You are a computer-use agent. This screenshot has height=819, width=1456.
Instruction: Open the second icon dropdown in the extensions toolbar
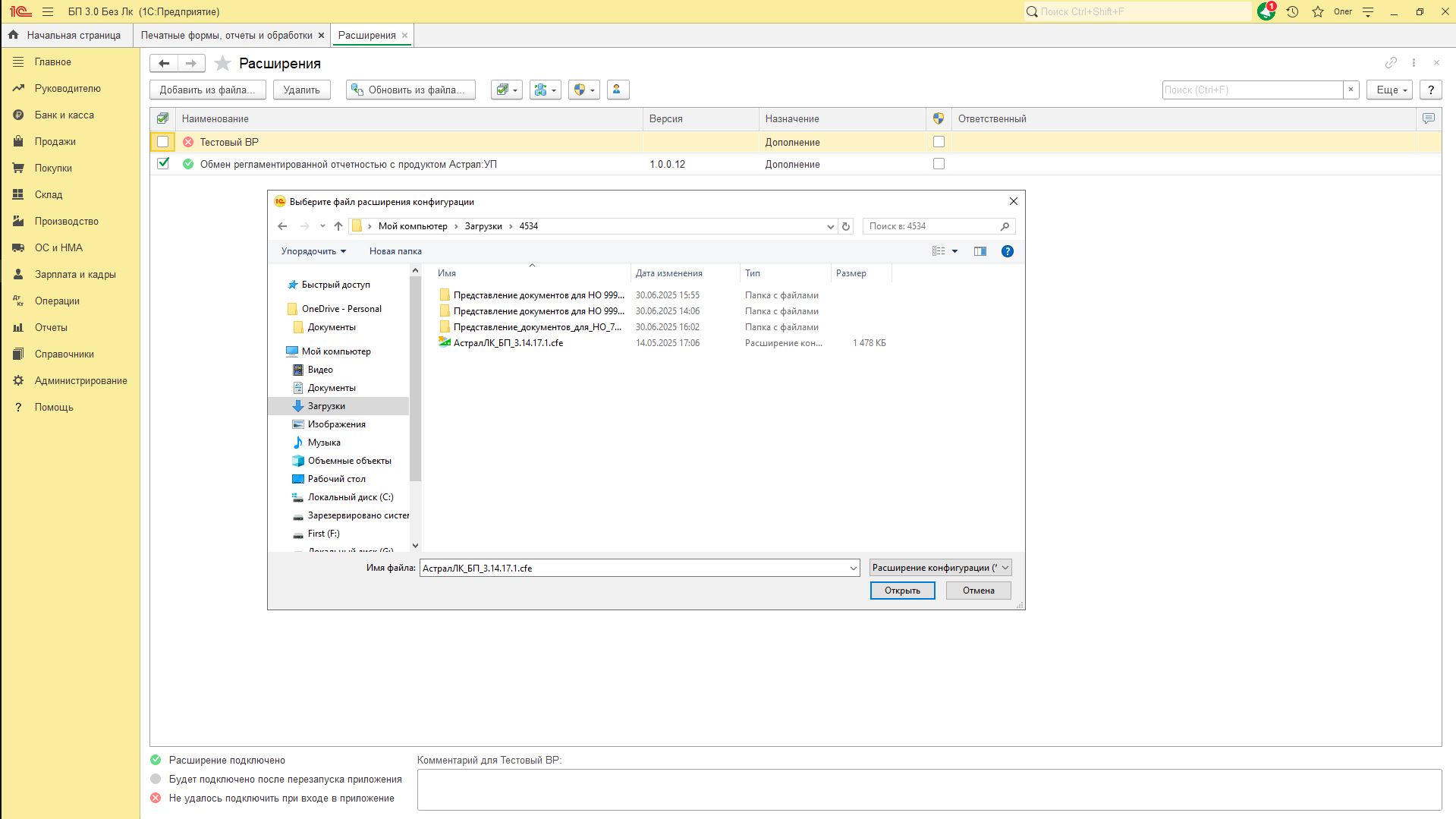(x=545, y=90)
